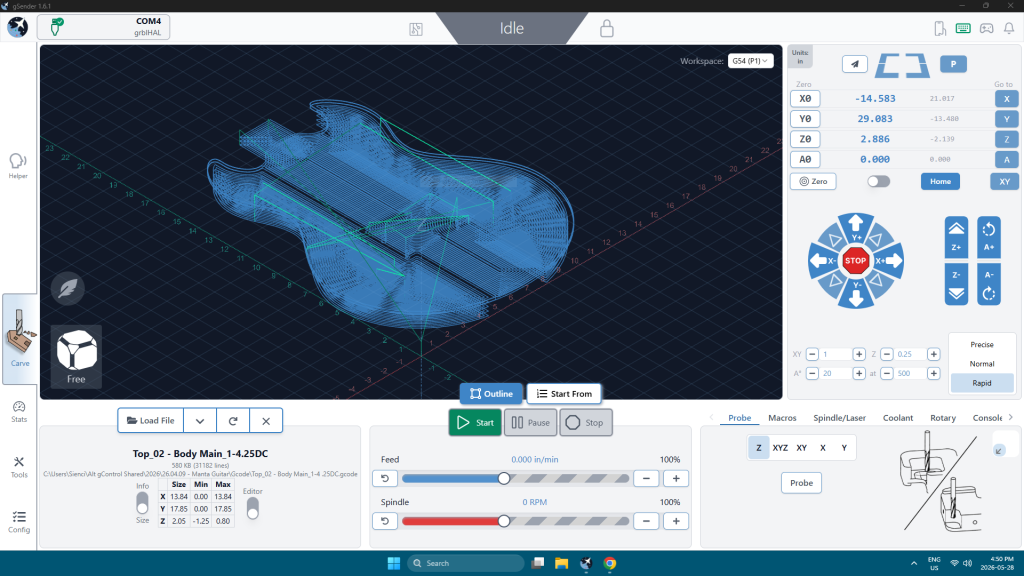The image size is (1024, 576).
Task: Close the loaded file with X
Action: pos(266,421)
